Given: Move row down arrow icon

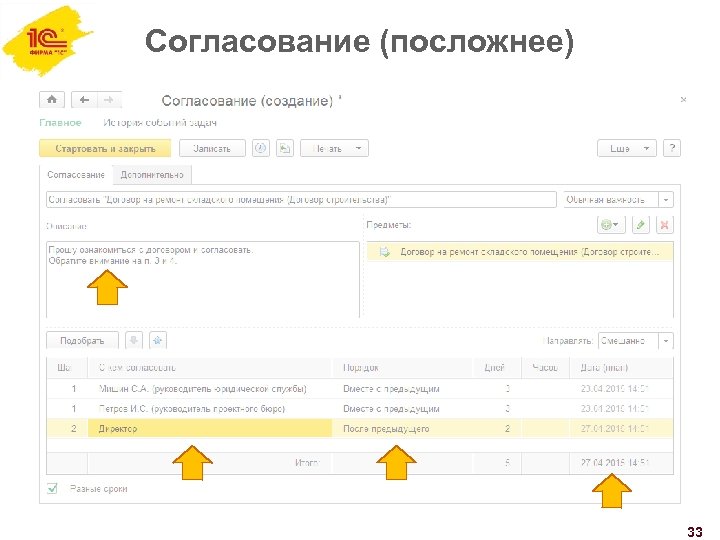Looking at the screenshot, I should click(134, 340).
